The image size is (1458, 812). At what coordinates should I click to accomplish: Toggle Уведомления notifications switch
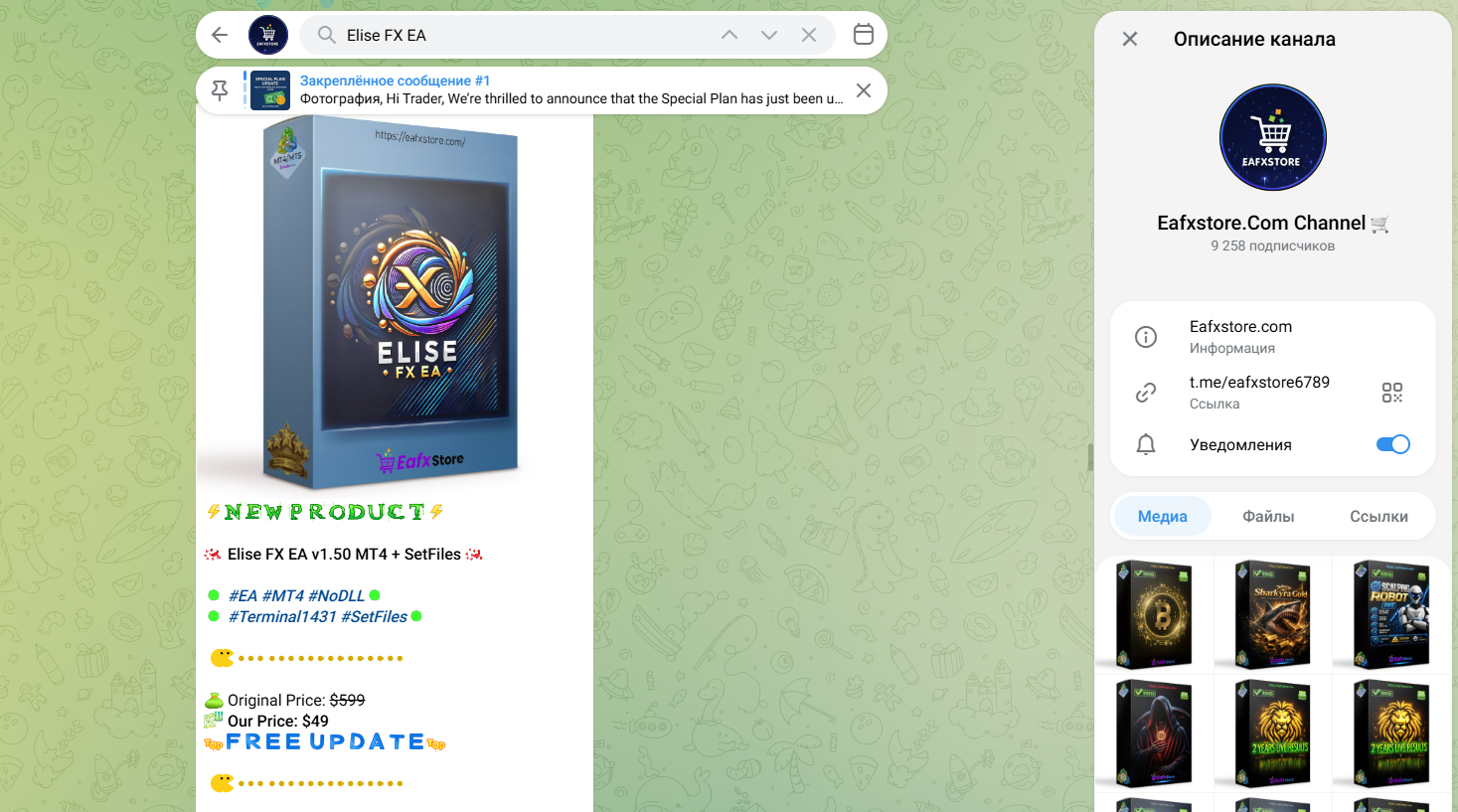1393,444
